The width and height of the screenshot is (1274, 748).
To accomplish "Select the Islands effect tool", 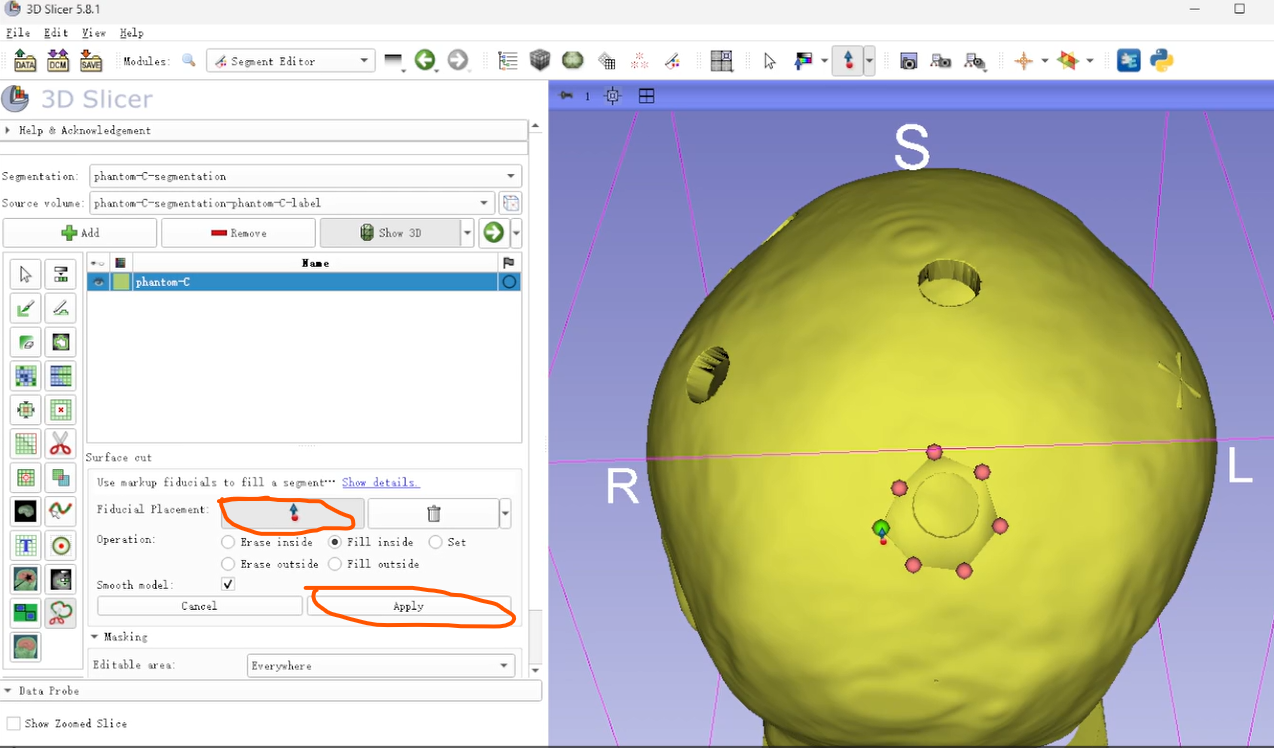I will (x=26, y=477).
